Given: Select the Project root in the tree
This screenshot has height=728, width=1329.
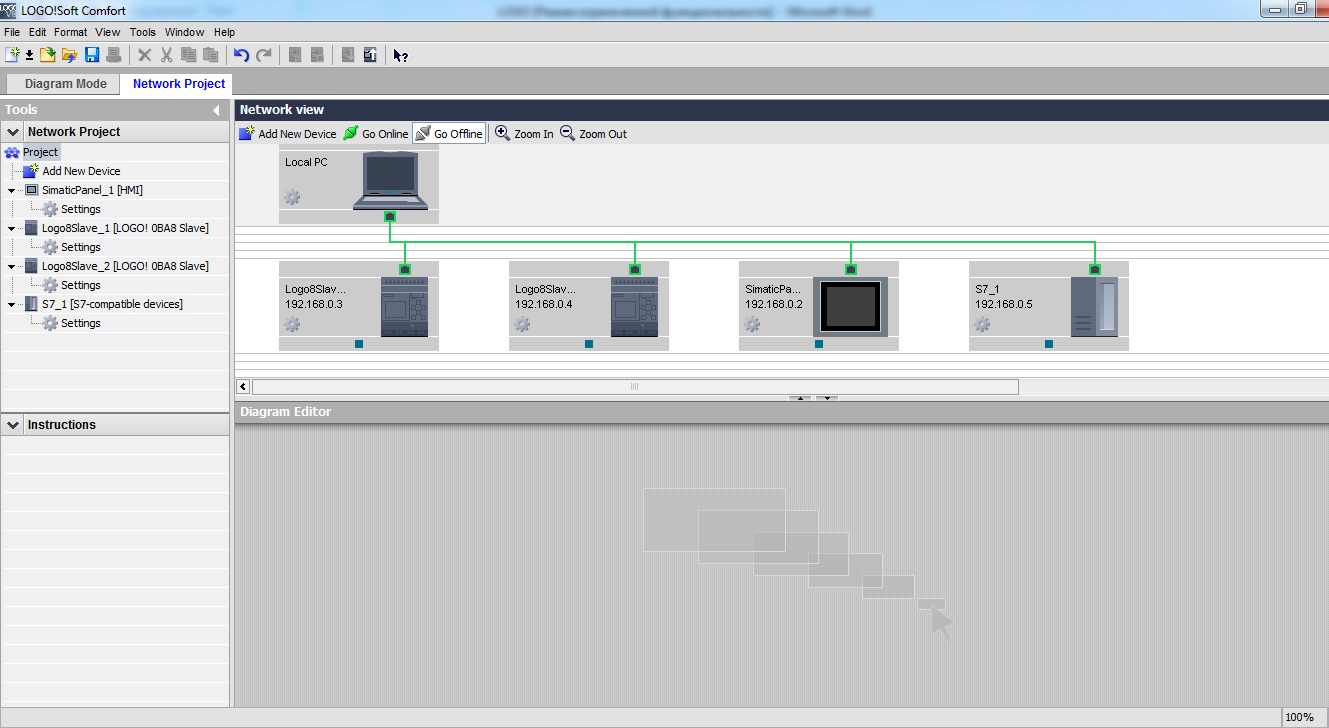Looking at the screenshot, I should pyautogui.click(x=40, y=152).
